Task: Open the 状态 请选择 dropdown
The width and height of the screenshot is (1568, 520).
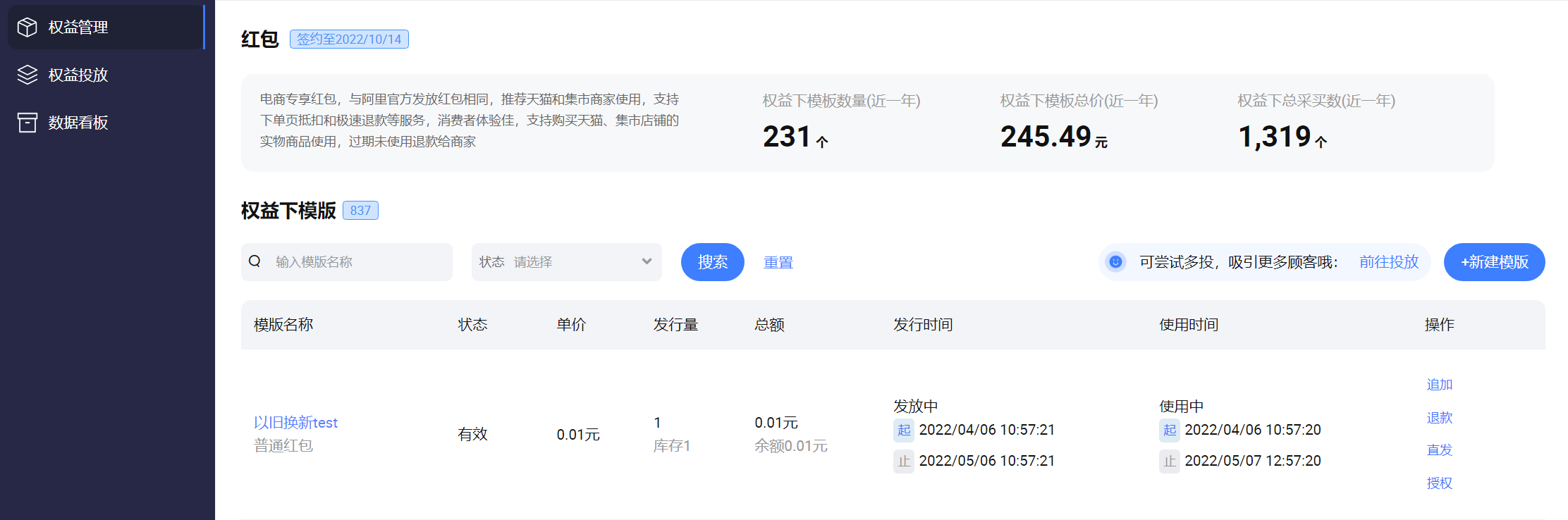Action: [567, 262]
